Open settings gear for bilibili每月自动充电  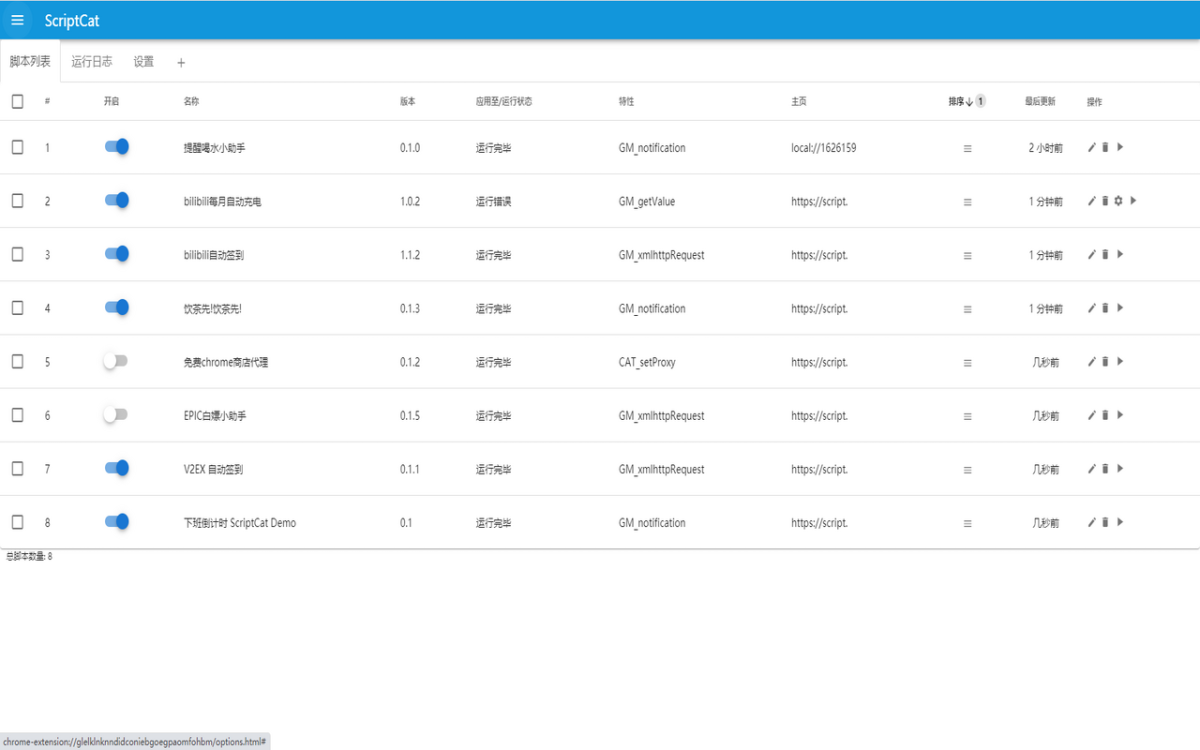pos(1119,201)
